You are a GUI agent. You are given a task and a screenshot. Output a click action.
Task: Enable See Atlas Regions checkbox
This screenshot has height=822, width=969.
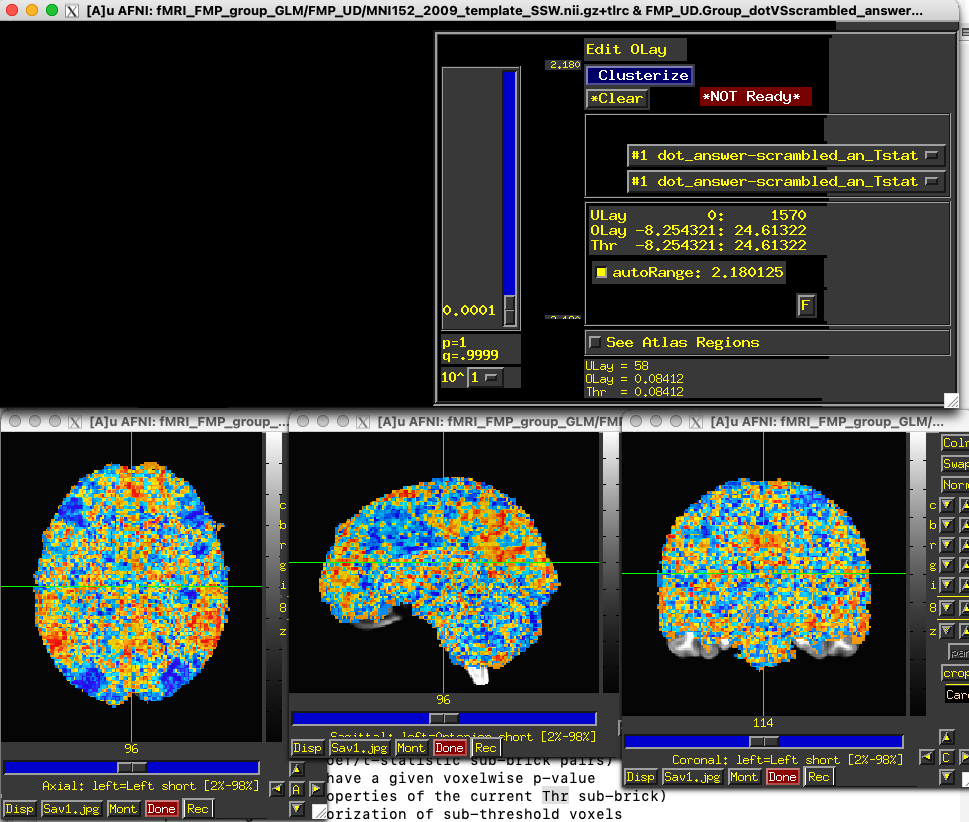coord(596,343)
